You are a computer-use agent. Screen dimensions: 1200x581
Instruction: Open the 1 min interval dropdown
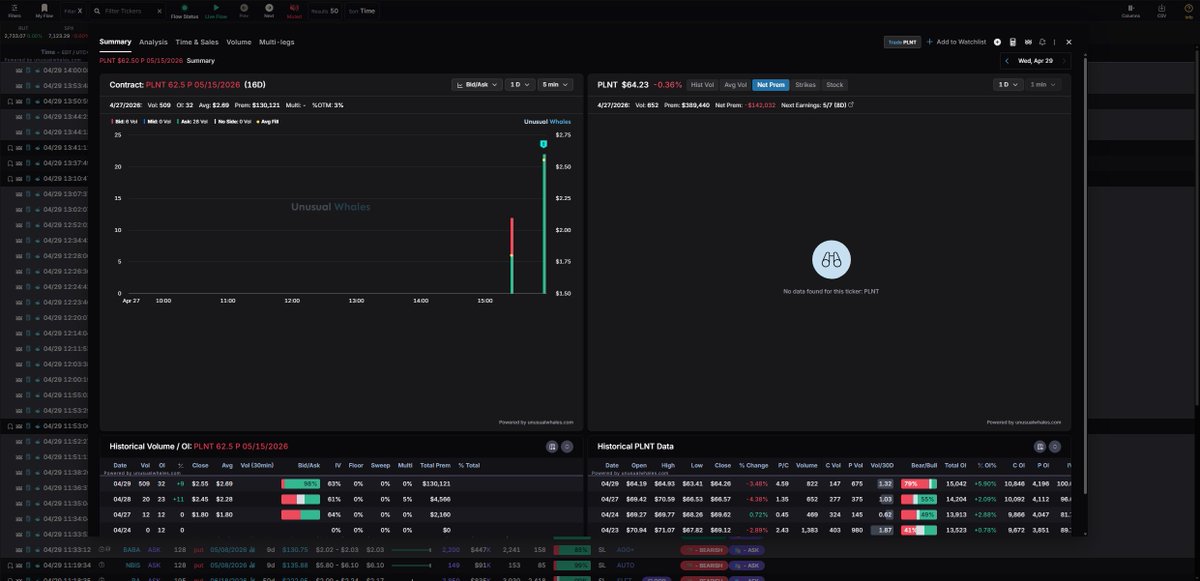click(x=1043, y=85)
